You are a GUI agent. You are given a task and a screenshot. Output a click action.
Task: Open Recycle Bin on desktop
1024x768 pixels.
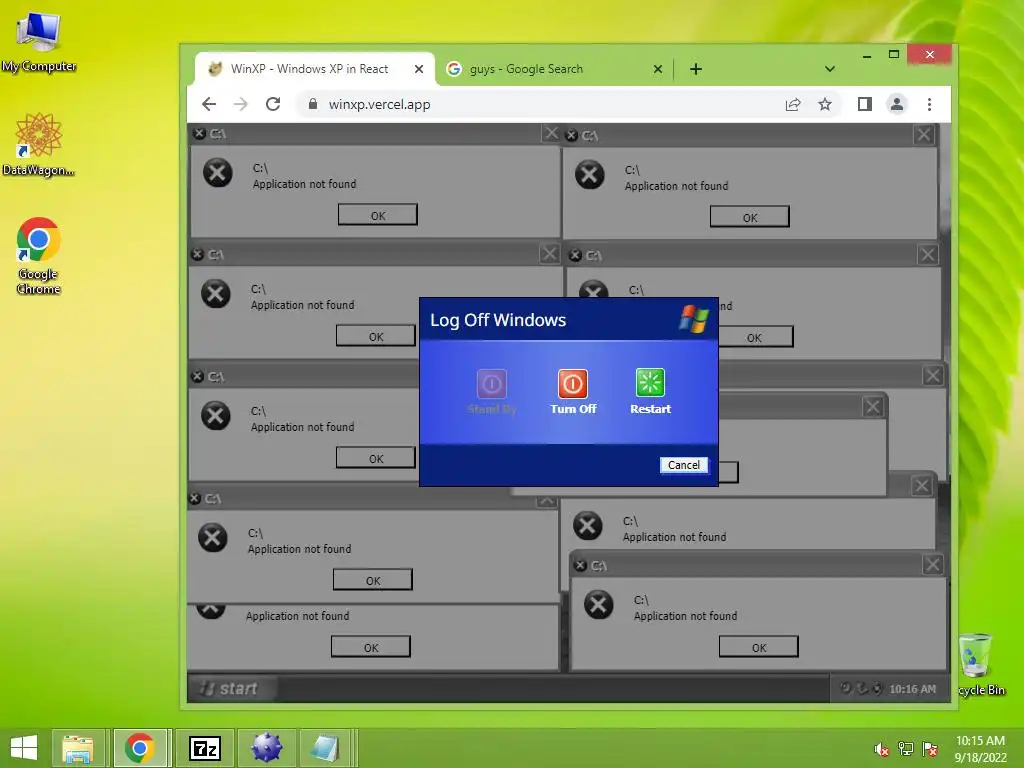(x=980, y=664)
